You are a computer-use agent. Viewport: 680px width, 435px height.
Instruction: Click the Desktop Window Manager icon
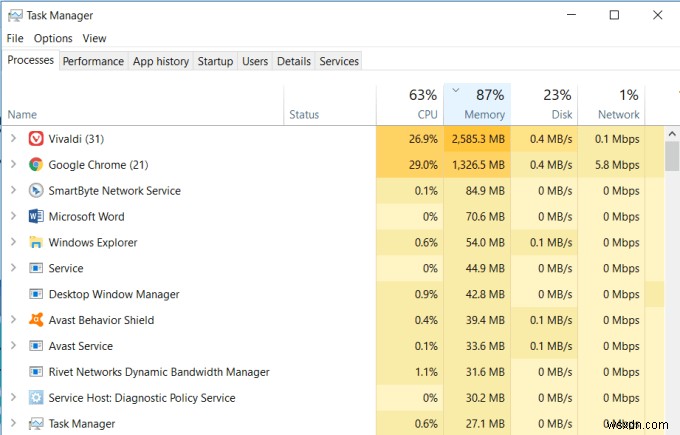point(36,294)
